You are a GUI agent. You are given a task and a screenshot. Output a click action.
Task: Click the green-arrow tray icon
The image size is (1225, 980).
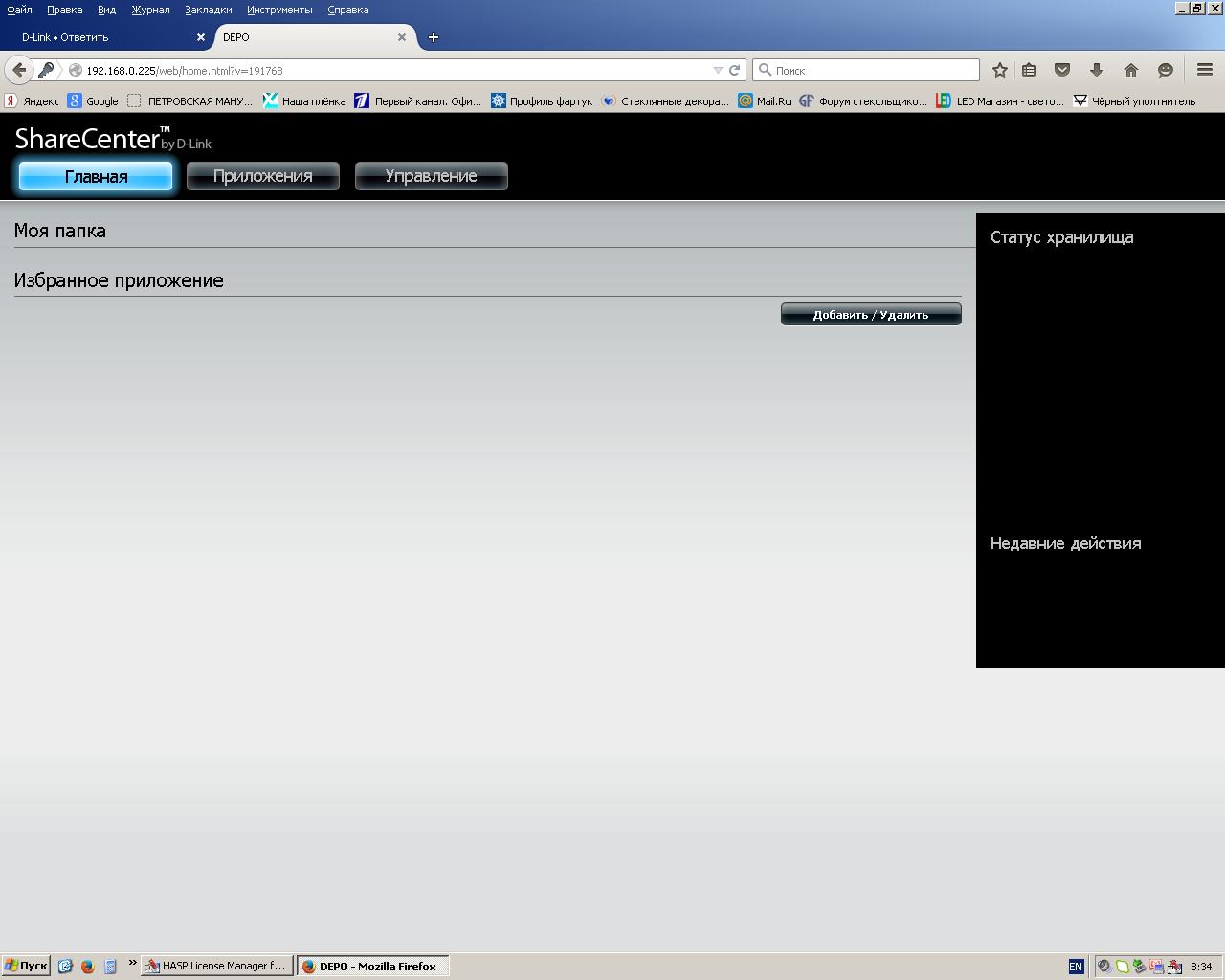click(x=1139, y=967)
